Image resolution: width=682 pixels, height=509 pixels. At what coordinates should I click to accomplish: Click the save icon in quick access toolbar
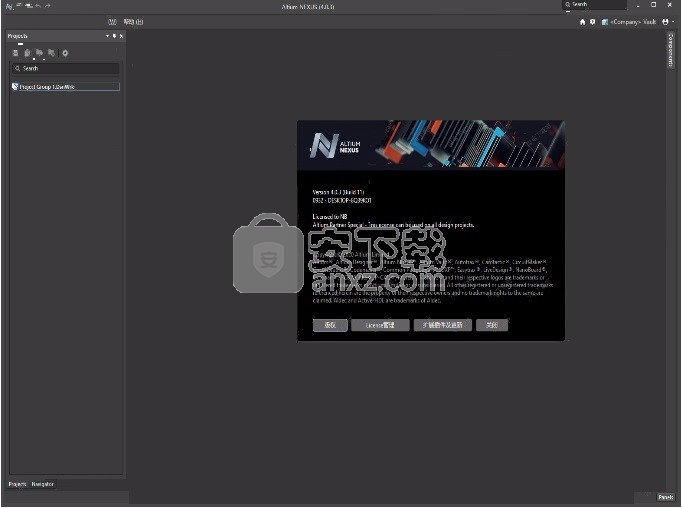19,6
